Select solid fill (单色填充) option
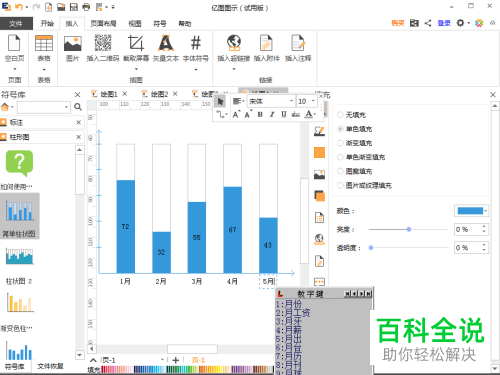Viewport: 500px width, 375px height. 355,129
